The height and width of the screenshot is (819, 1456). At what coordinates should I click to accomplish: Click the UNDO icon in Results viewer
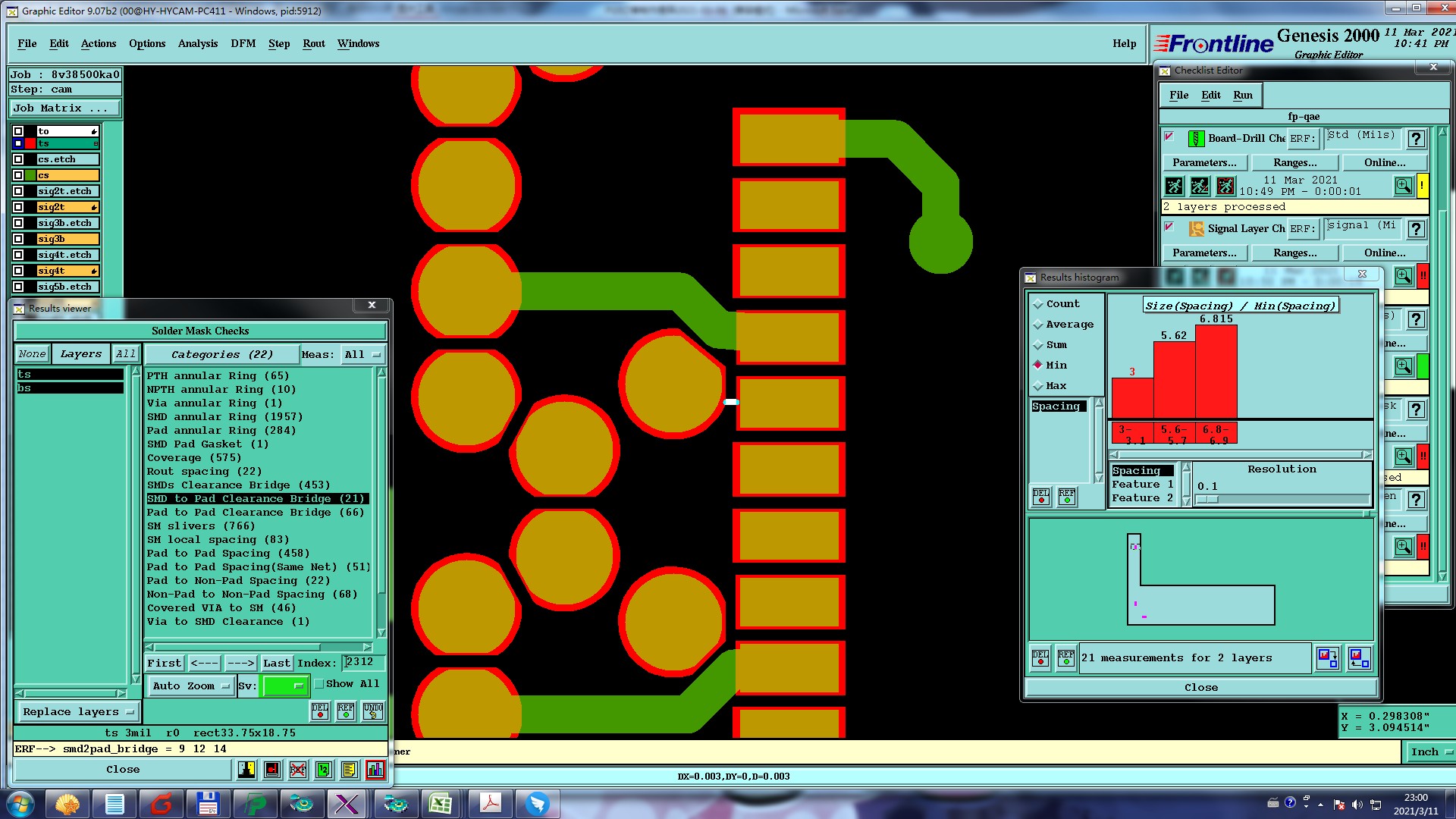pos(372,711)
